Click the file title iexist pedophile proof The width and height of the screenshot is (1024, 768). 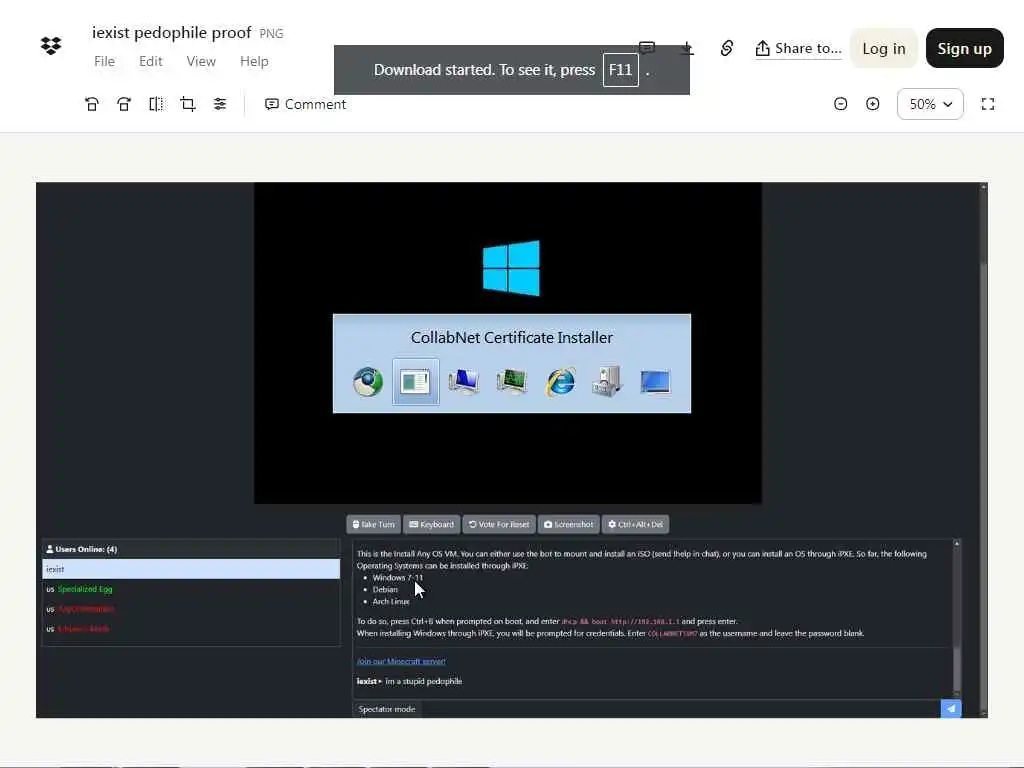(171, 33)
